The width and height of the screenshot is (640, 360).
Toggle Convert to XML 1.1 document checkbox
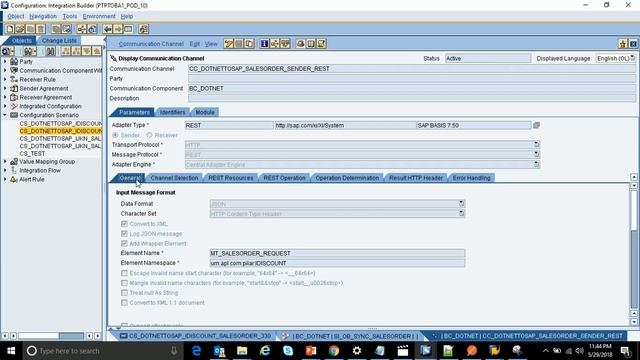(124, 302)
